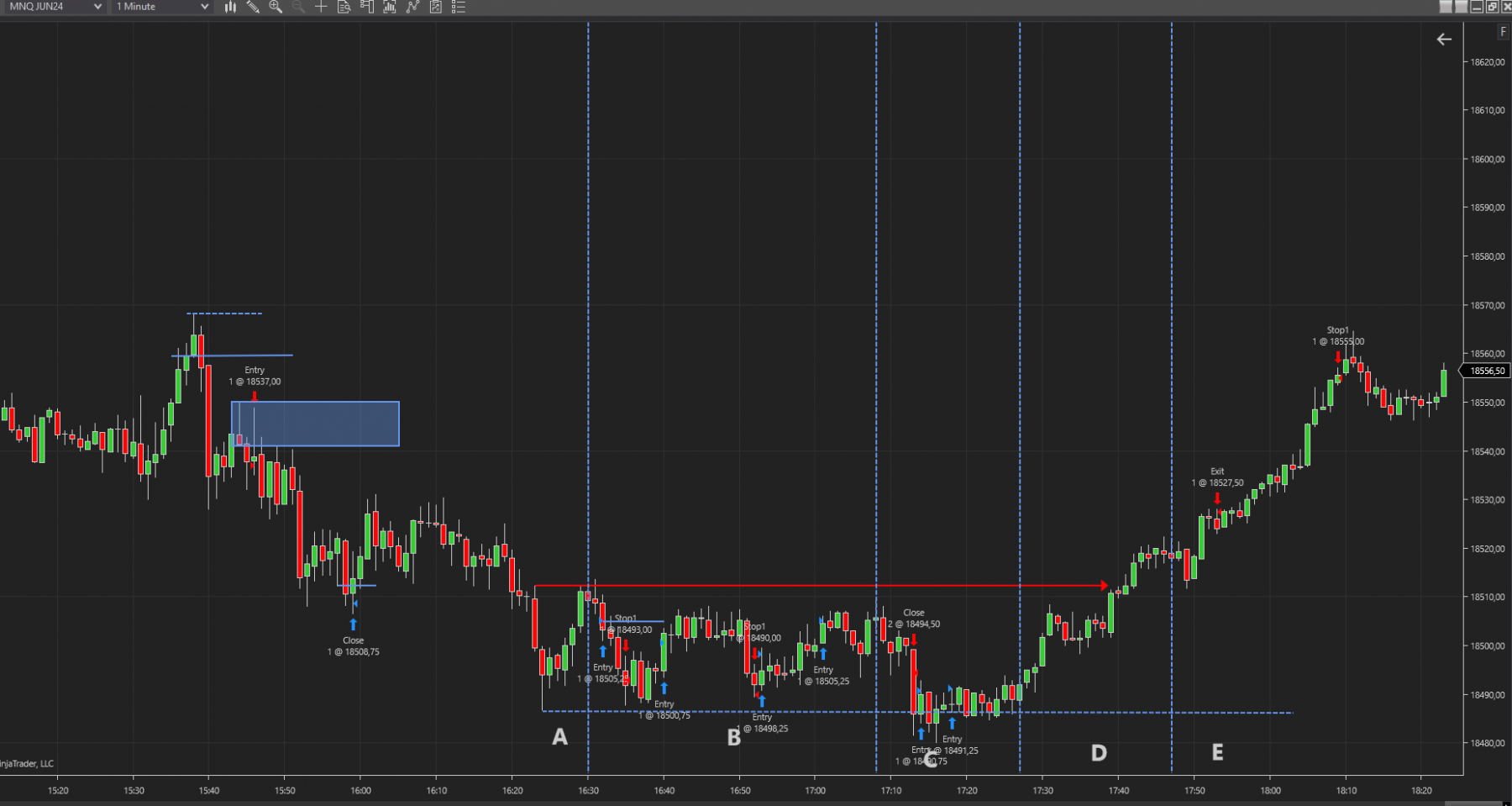1512x806 pixels.
Task: Click the 15:50 time axis label
Action: (285, 791)
